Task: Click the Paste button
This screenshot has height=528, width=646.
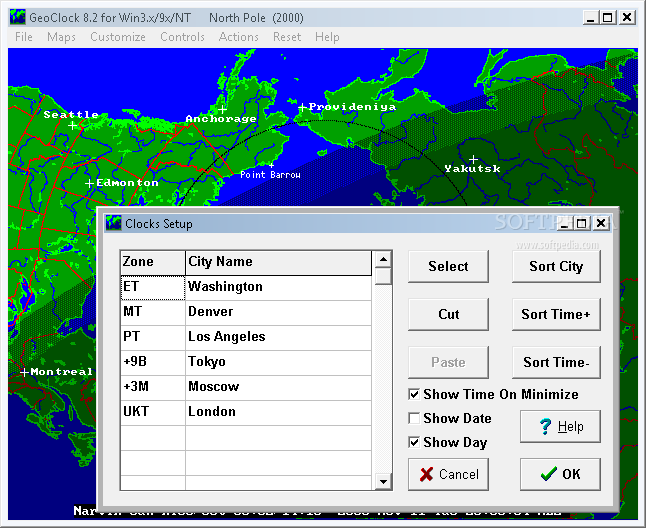Action: click(448, 362)
